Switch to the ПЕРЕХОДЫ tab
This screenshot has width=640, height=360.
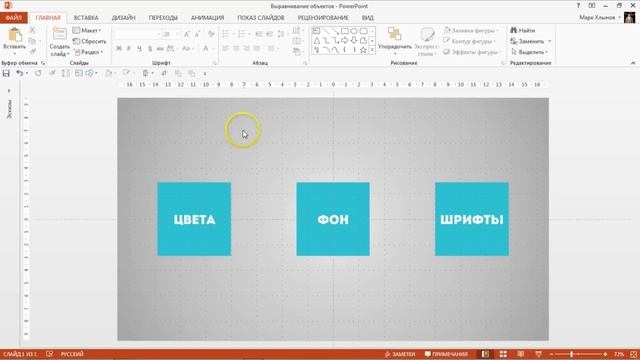163,18
